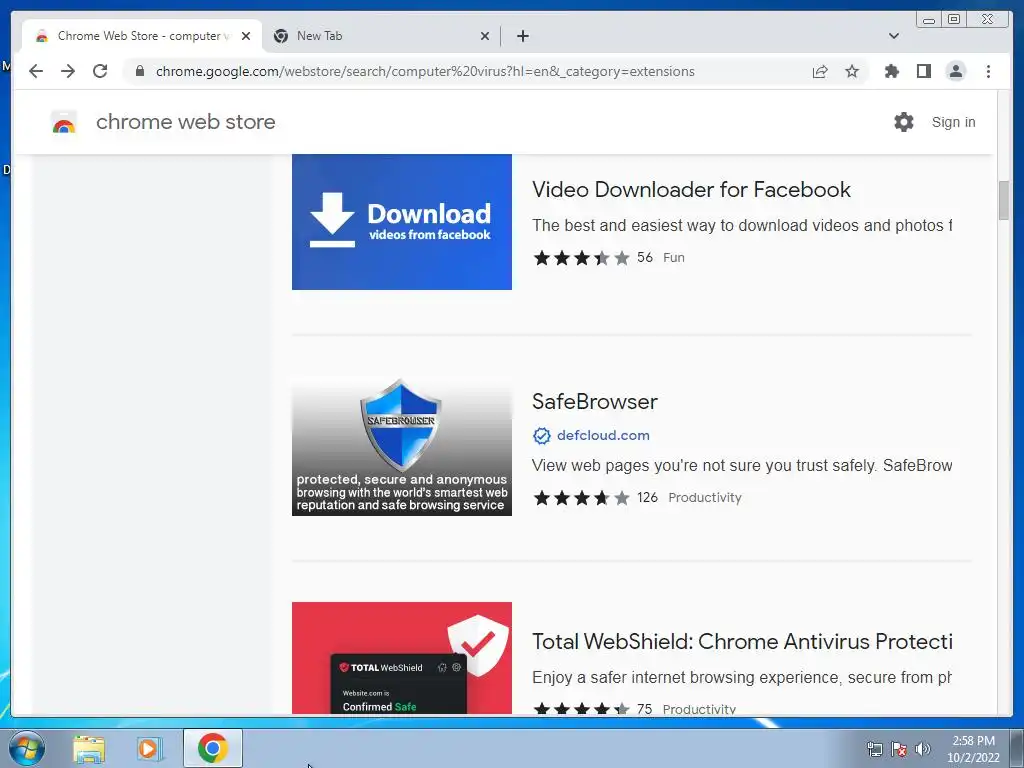Click SafeBrowser description text
The width and height of the screenshot is (1024, 768).
[741, 466]
